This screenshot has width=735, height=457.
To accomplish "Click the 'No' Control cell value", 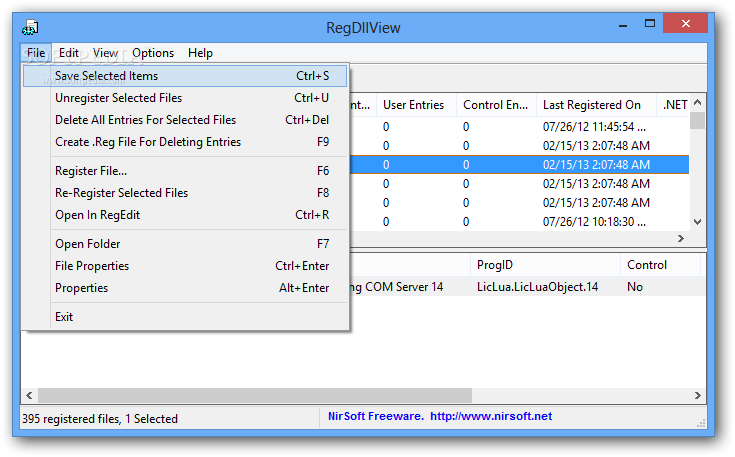I will click(x=635, y=287).
